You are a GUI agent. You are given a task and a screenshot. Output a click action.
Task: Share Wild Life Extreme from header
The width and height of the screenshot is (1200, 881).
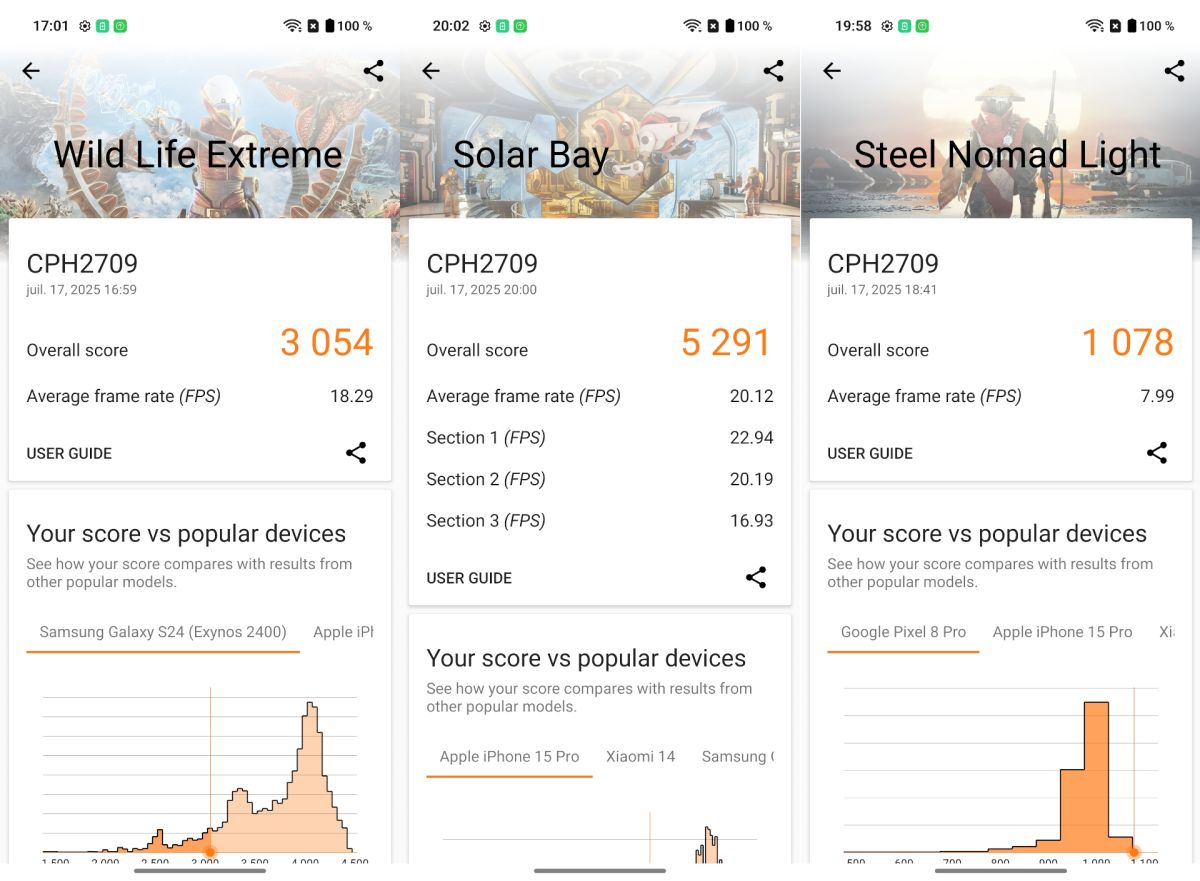373,71
